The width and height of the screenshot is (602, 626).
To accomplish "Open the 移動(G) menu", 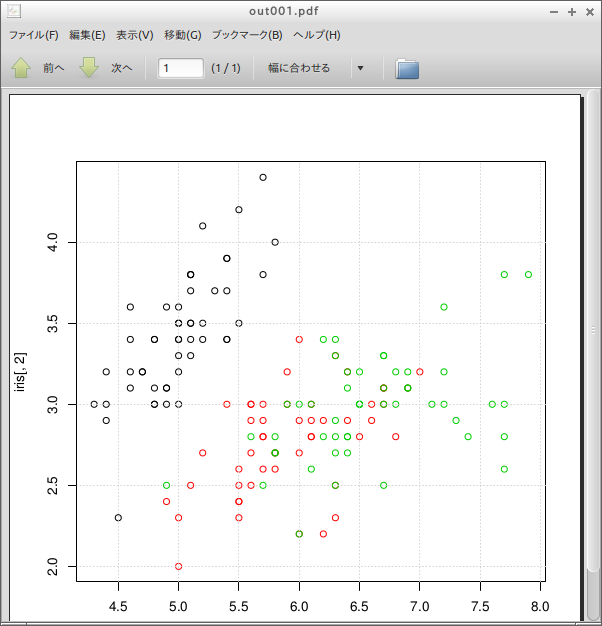I will point(181,35).
